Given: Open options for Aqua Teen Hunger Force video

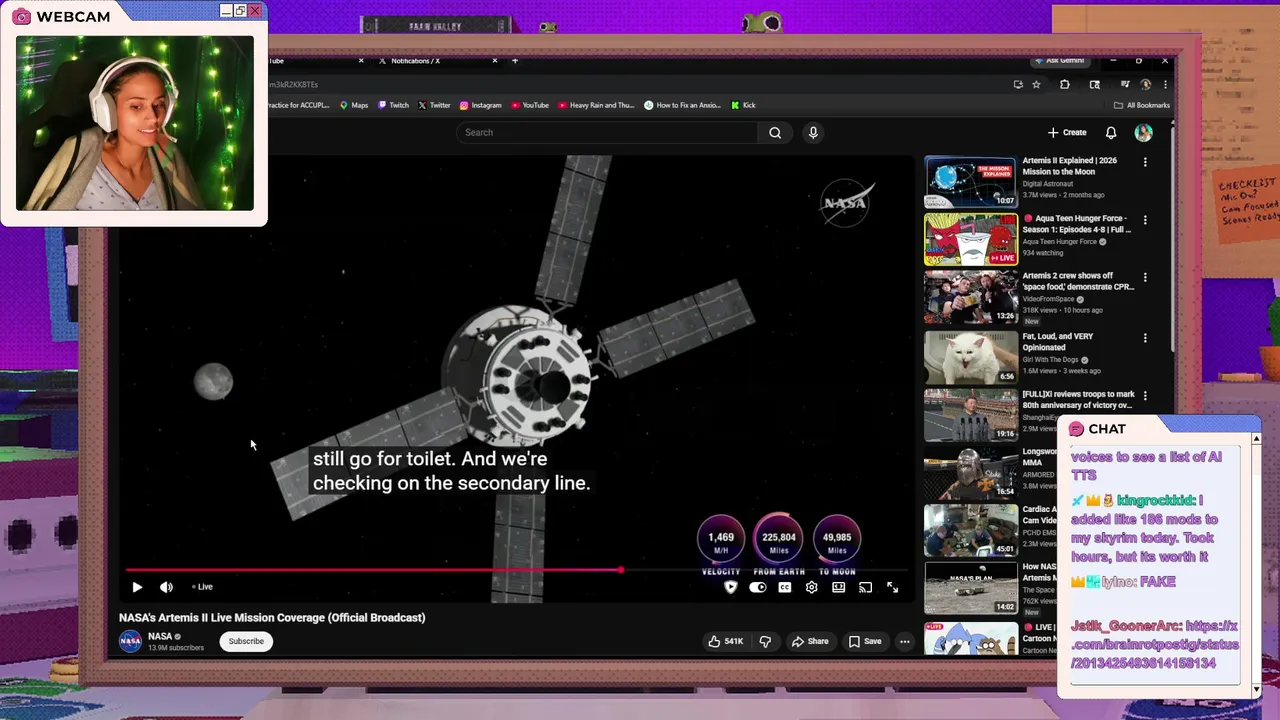Looking at the screenshot, I should point(1145,220).
